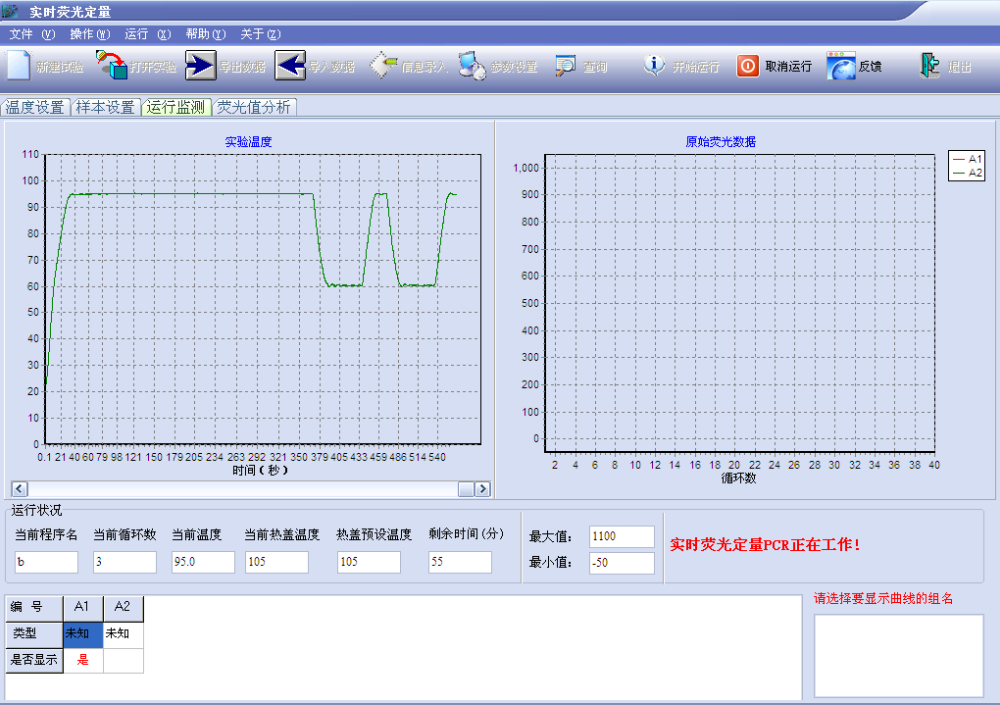This screenshot has height=705, width=1000.
Task: Switch to 荧光值分析 tab
Action: [254, 107]
